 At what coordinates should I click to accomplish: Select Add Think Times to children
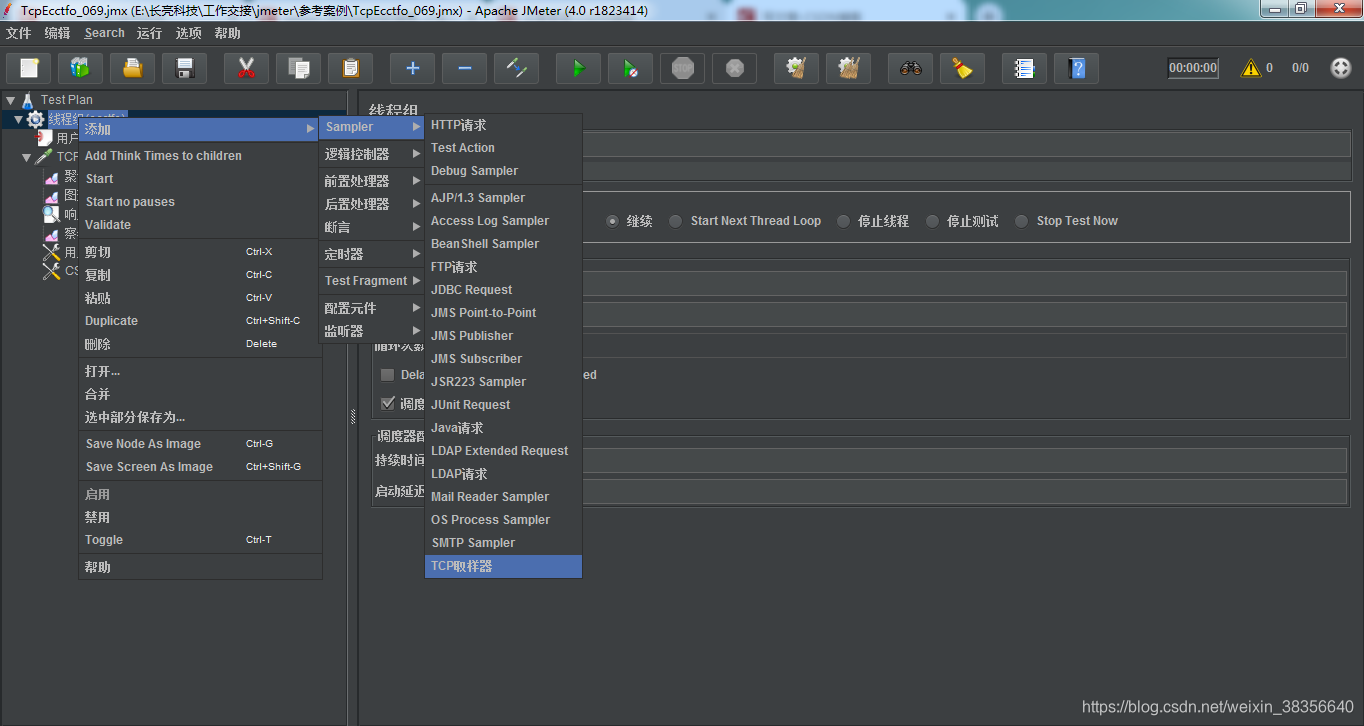pyautogui.click(x=200, y=156)
